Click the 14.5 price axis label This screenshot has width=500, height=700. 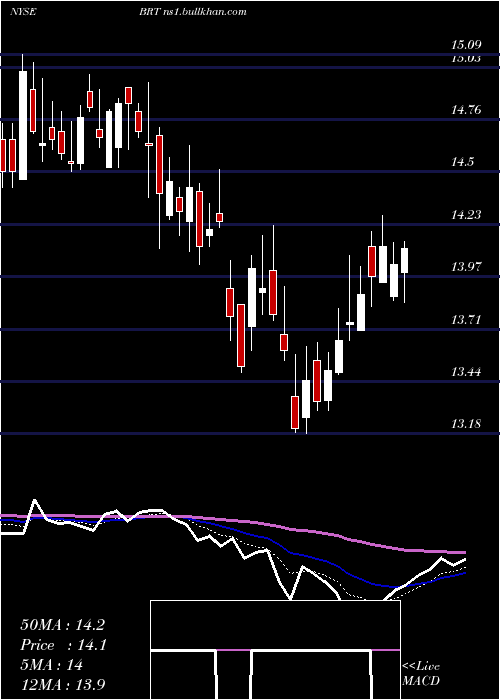[x=462, y=162]
